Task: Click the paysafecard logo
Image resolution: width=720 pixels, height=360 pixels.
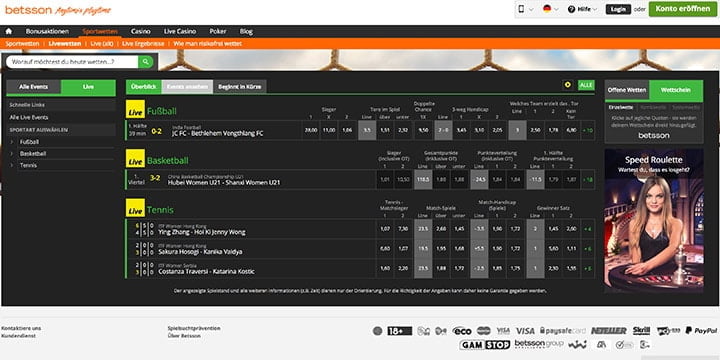Action: click(x=562, y=331)
